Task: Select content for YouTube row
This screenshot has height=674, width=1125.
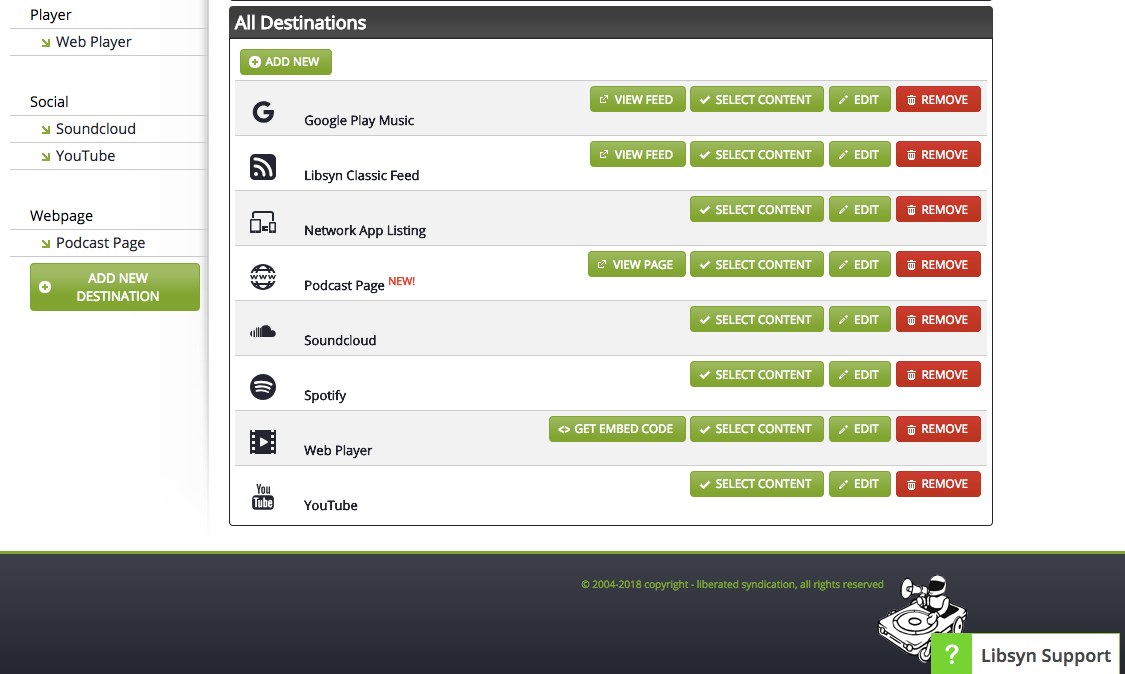Action: tap(756, 484)
